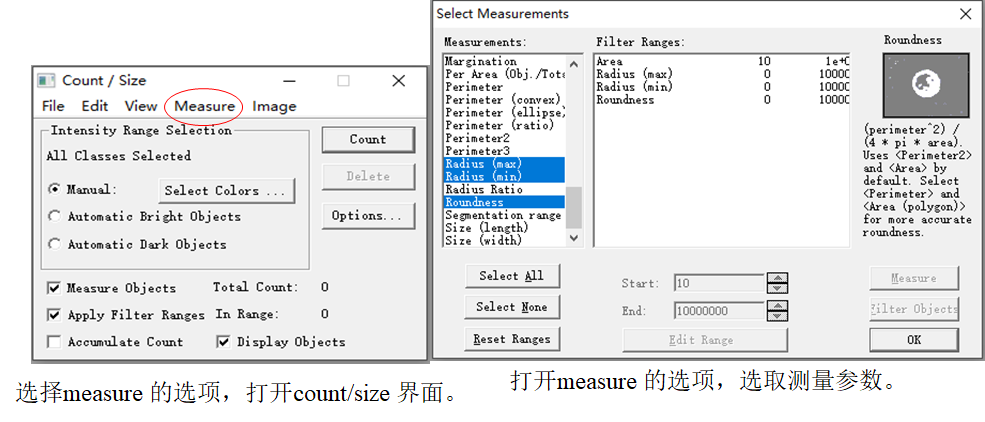Select the Manual radio button
This screenshot has width=985, height=422.
[54, 189]
